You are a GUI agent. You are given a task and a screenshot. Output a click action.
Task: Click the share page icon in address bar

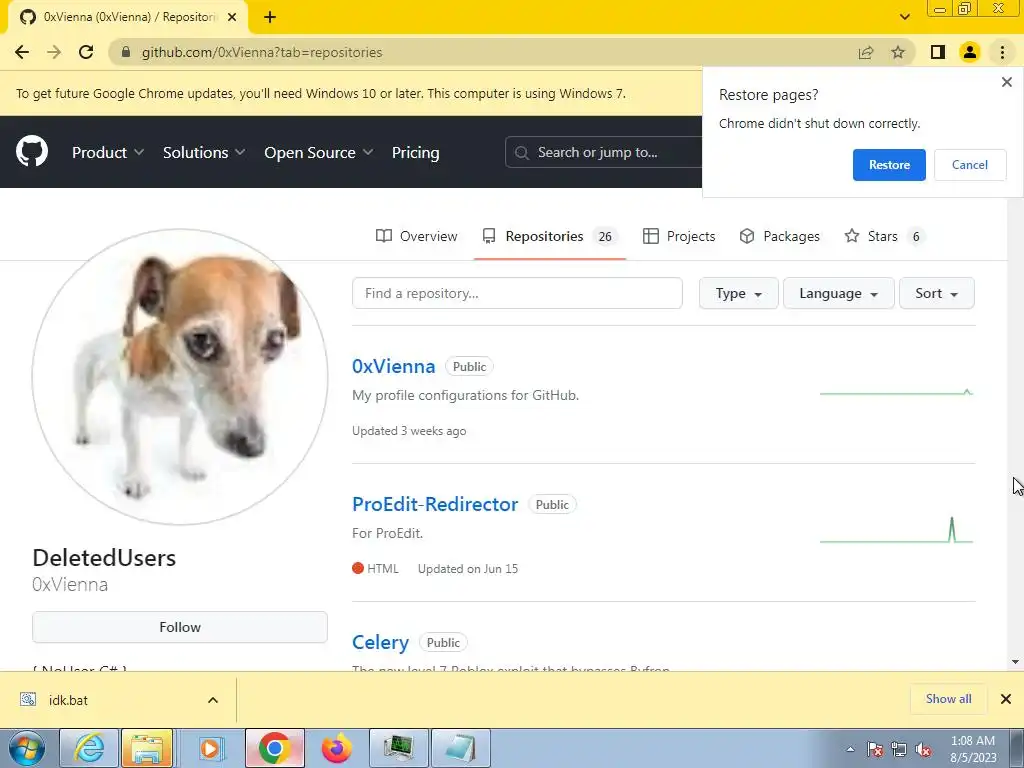click(866, 52)
